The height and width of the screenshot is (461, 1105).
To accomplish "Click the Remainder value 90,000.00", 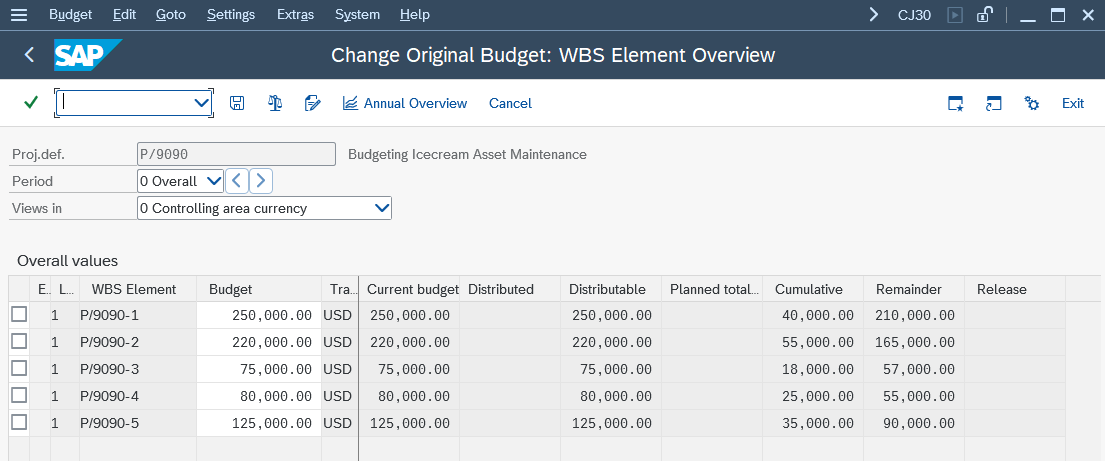I will 913,423.
